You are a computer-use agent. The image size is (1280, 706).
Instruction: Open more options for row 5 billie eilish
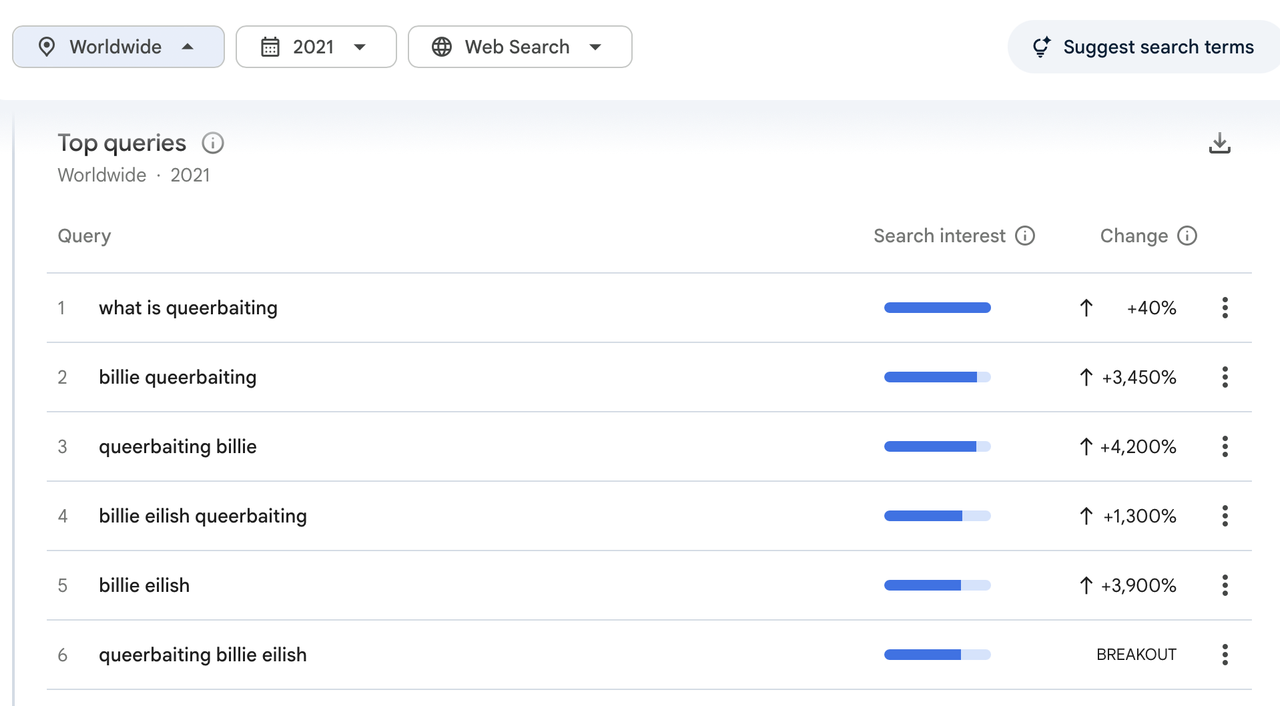[x=1225, y=586]
